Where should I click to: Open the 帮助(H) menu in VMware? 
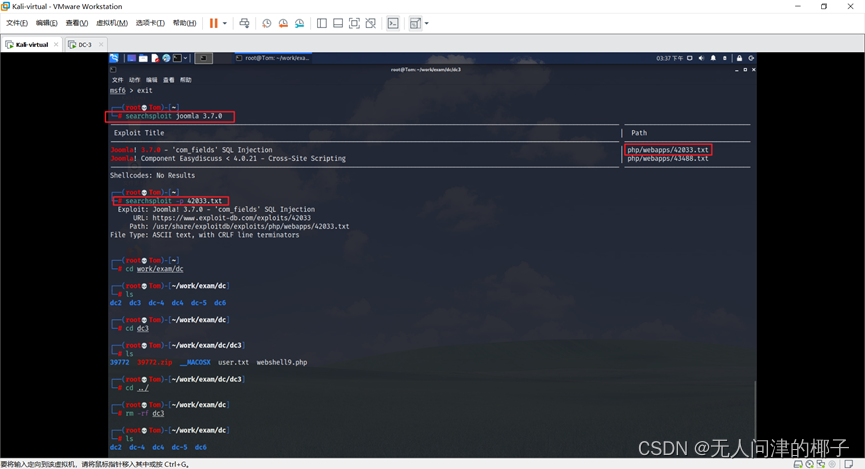click(x=184, y=23)
